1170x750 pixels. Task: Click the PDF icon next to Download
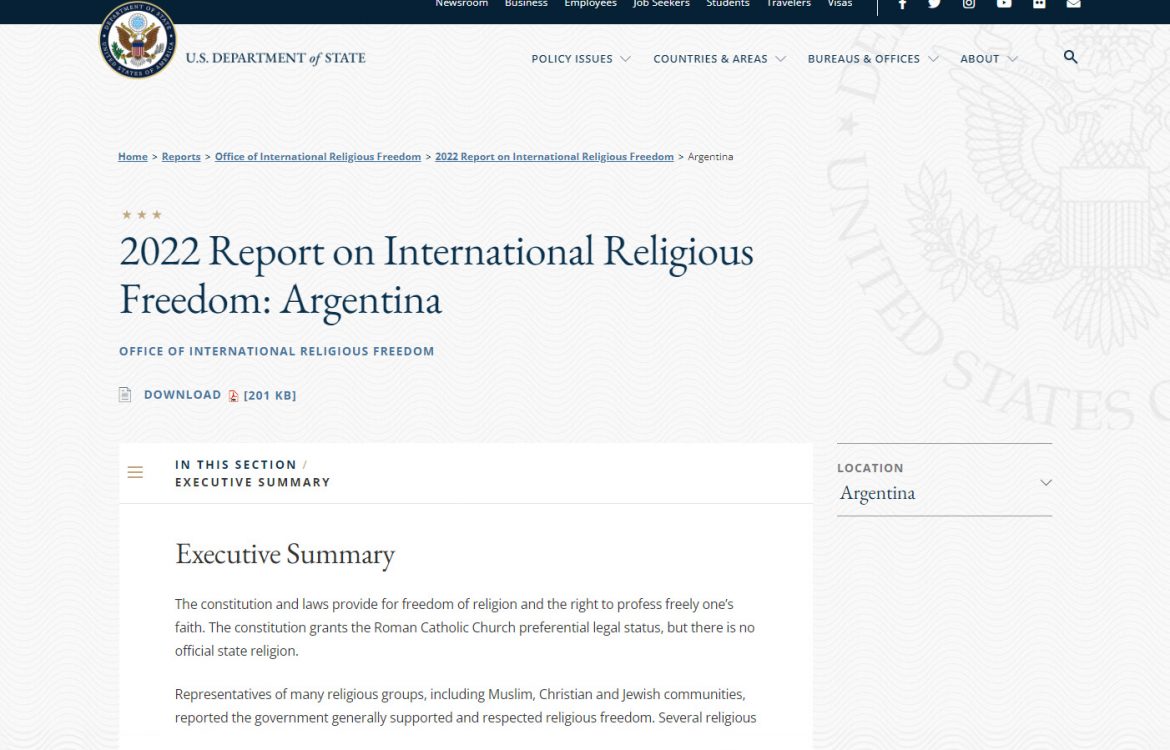(x=233, y=396)
